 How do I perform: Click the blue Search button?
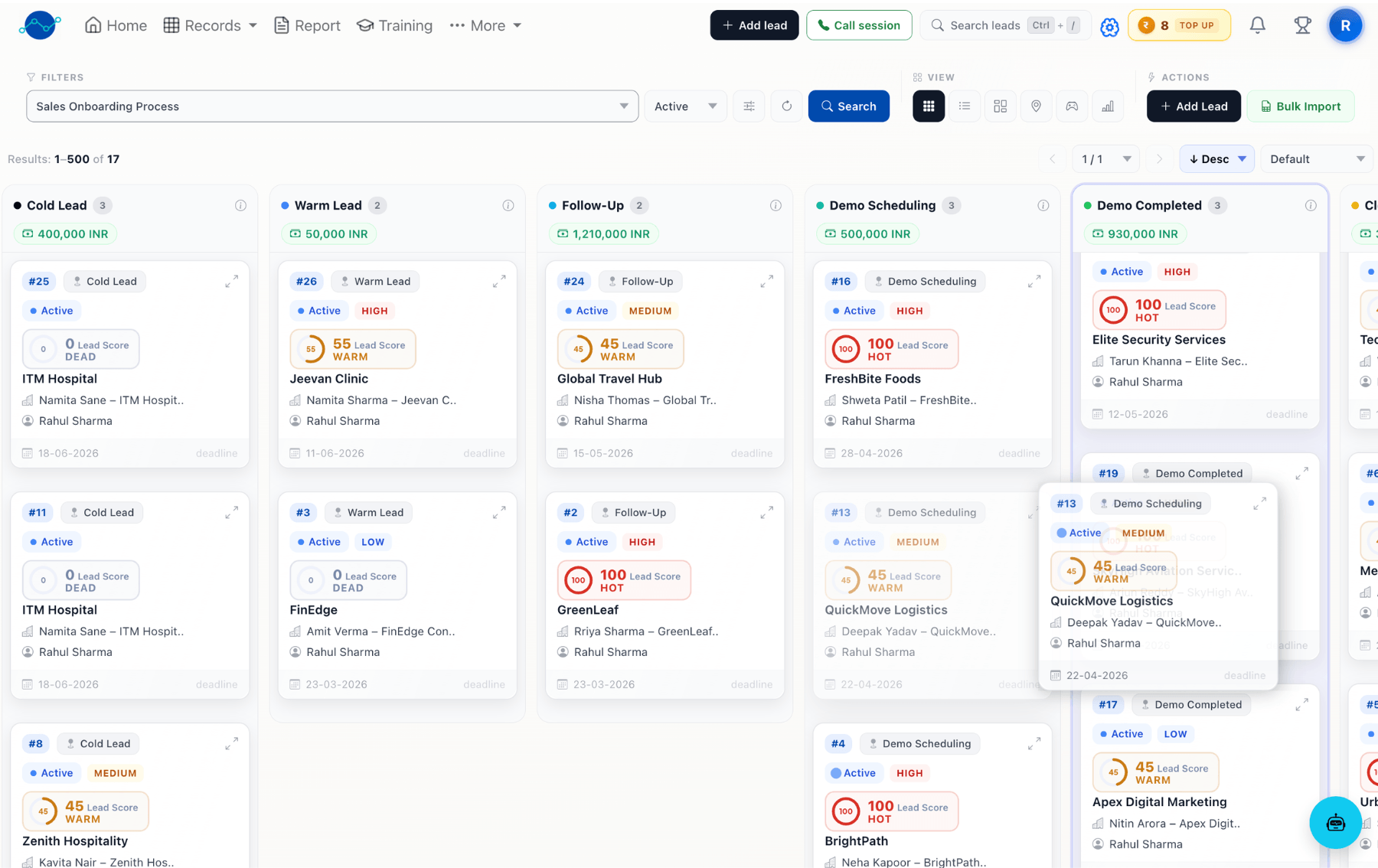(x=848, y=106)
